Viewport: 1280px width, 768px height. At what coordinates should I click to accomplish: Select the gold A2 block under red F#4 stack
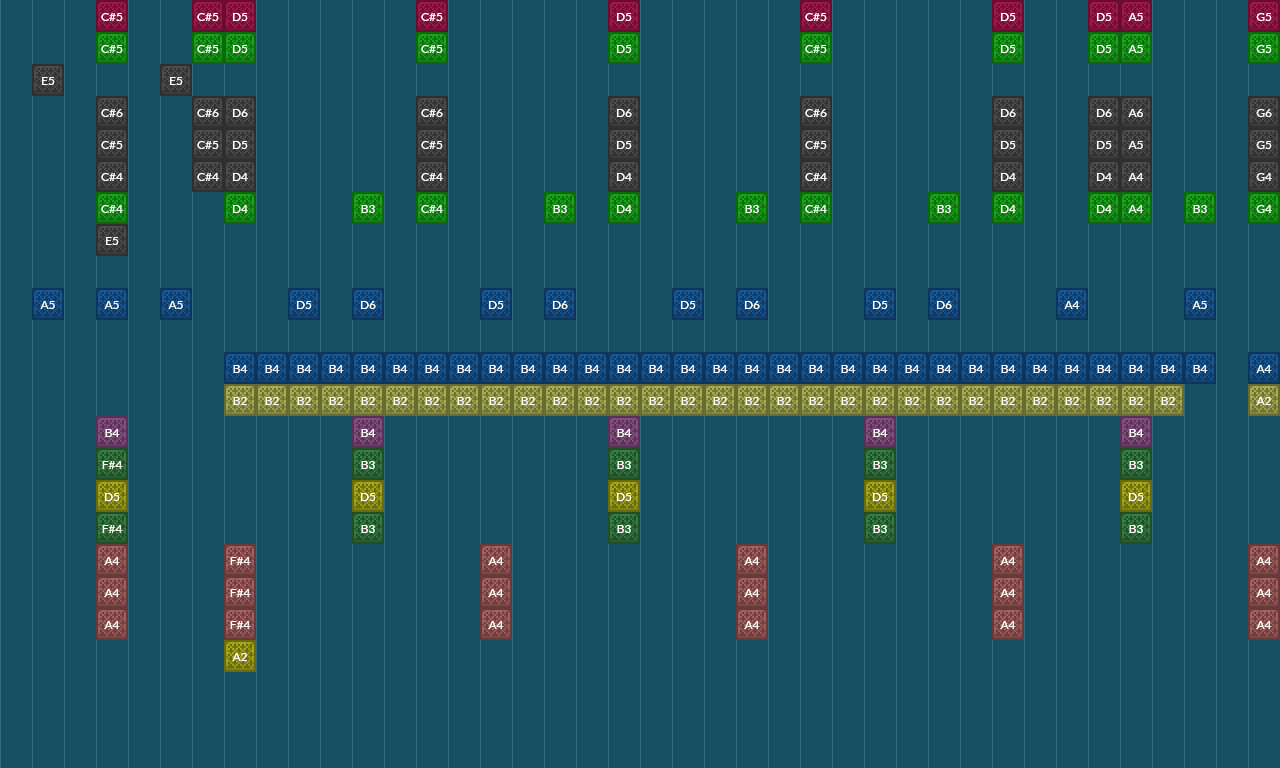pos(240,656)
